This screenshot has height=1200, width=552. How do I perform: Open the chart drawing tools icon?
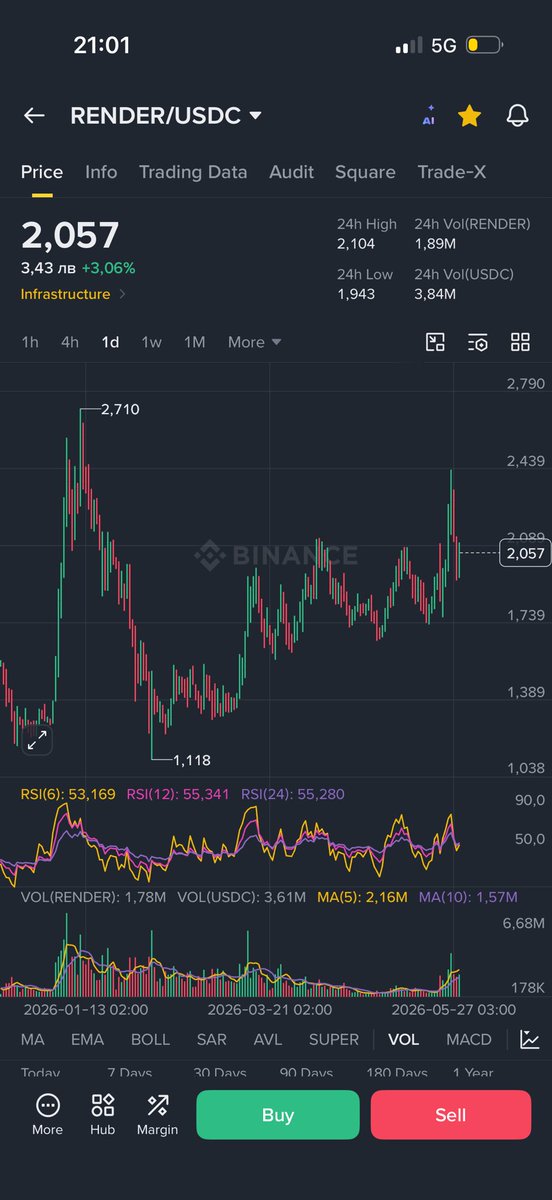point(435,342)
